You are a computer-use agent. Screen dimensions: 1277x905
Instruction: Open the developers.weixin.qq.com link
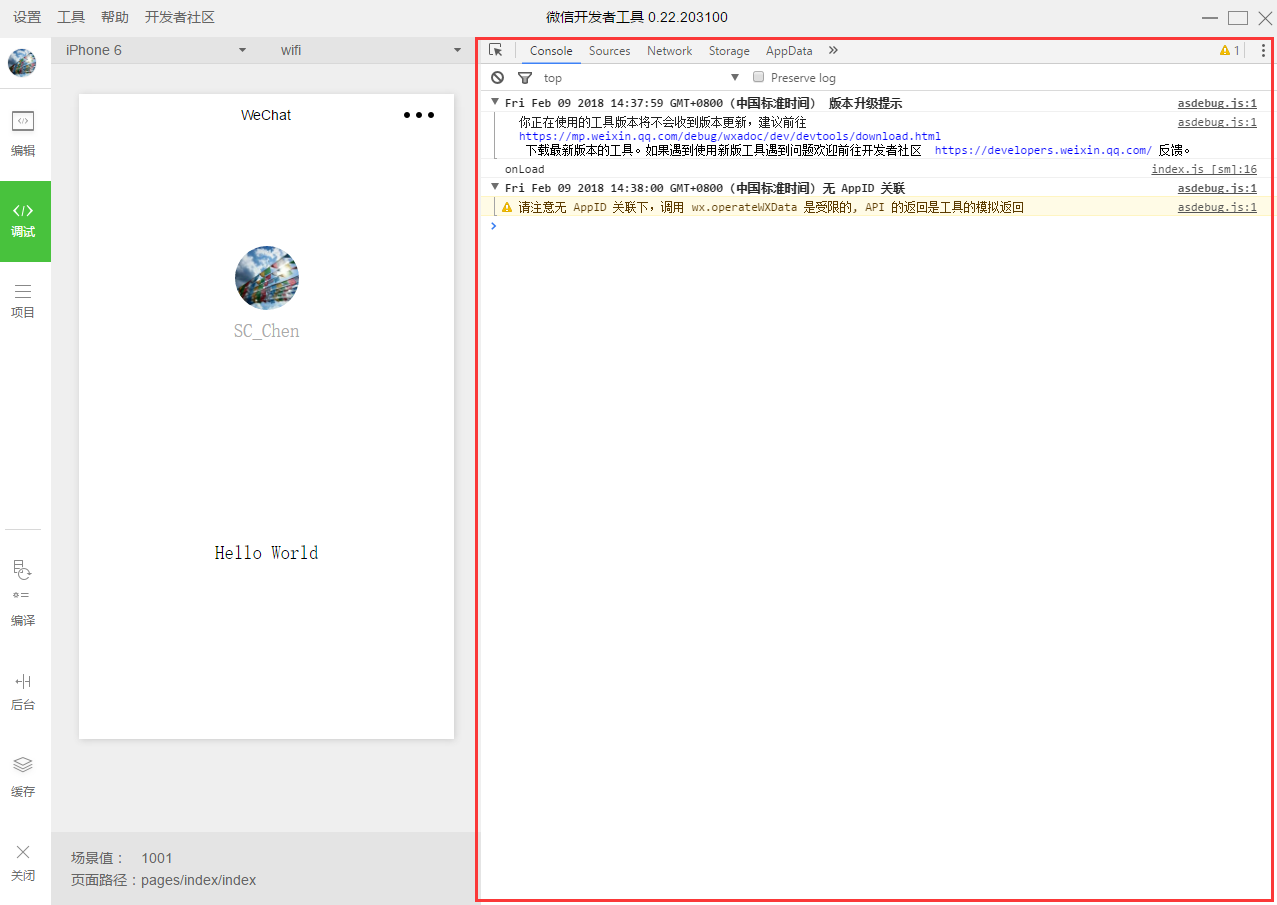1043,150
